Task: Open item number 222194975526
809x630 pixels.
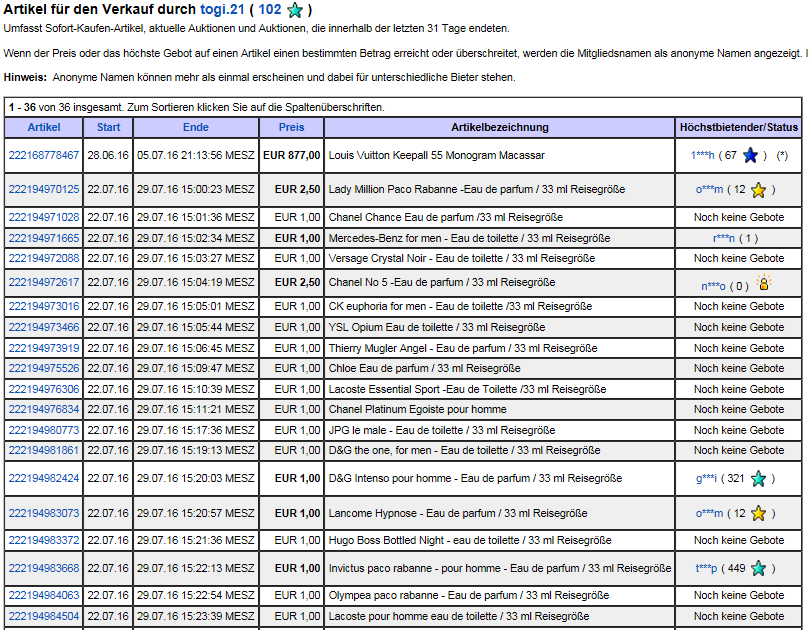Action: coord(44,368)
